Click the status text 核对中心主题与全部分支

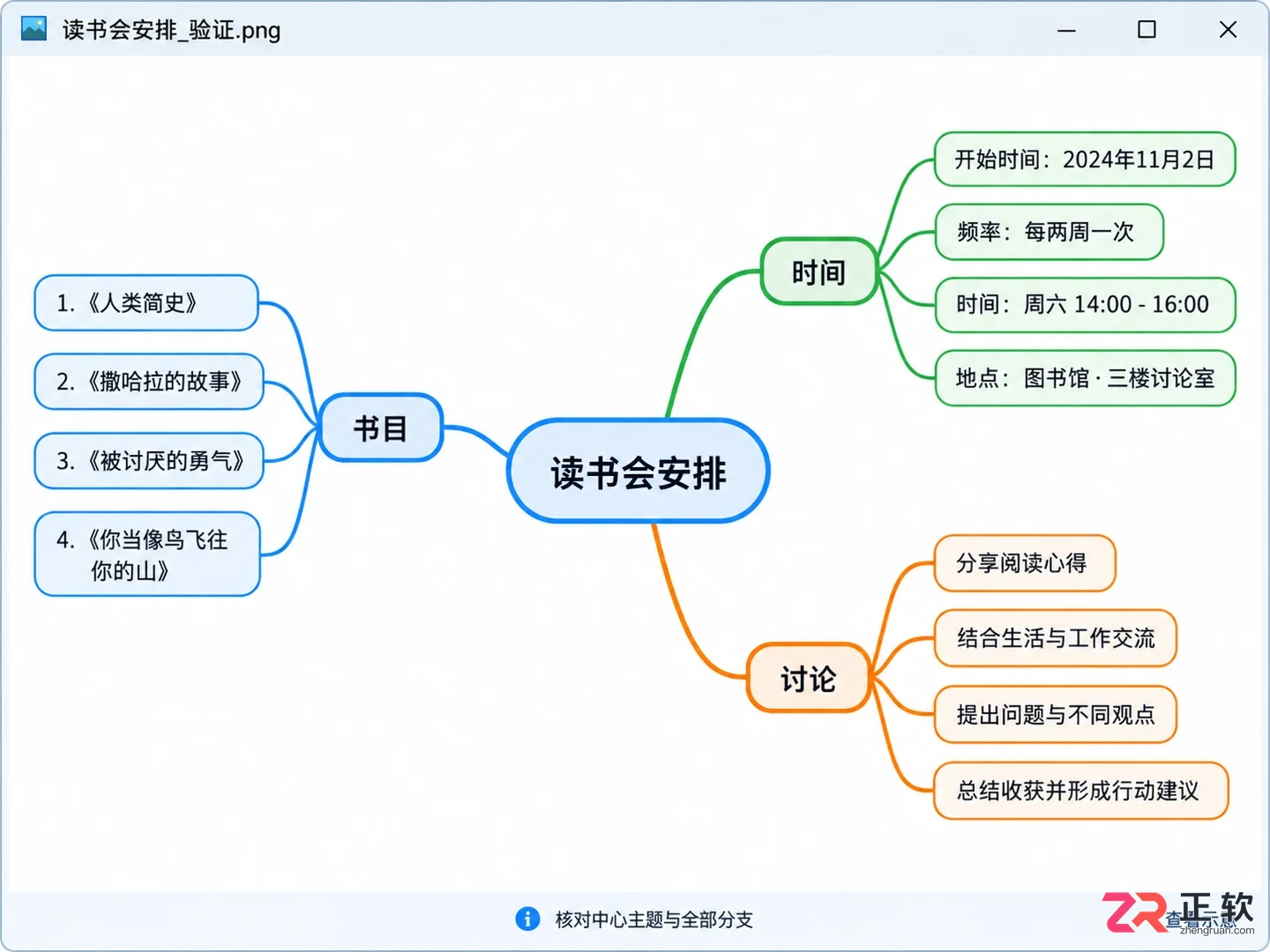click(x=654, y=920)
